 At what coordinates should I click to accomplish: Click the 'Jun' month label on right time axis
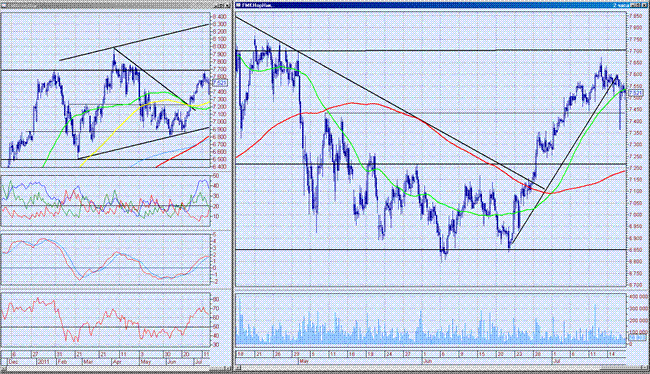[427, 361]
